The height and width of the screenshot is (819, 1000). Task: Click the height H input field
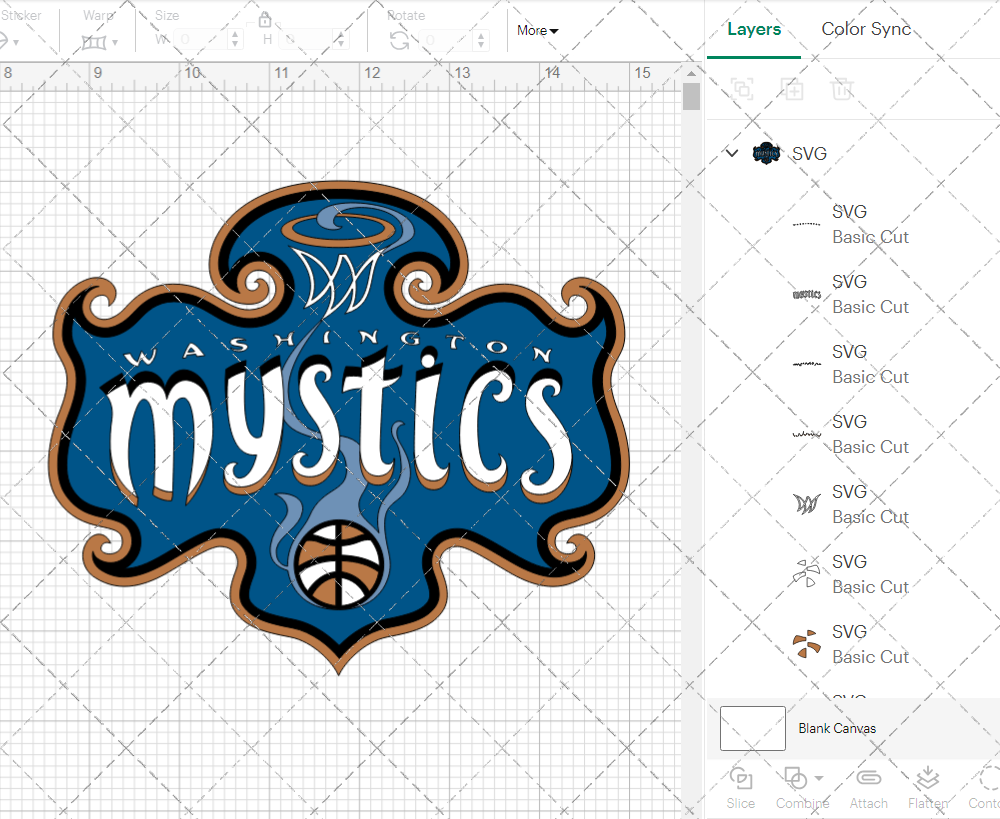(306, 40)
